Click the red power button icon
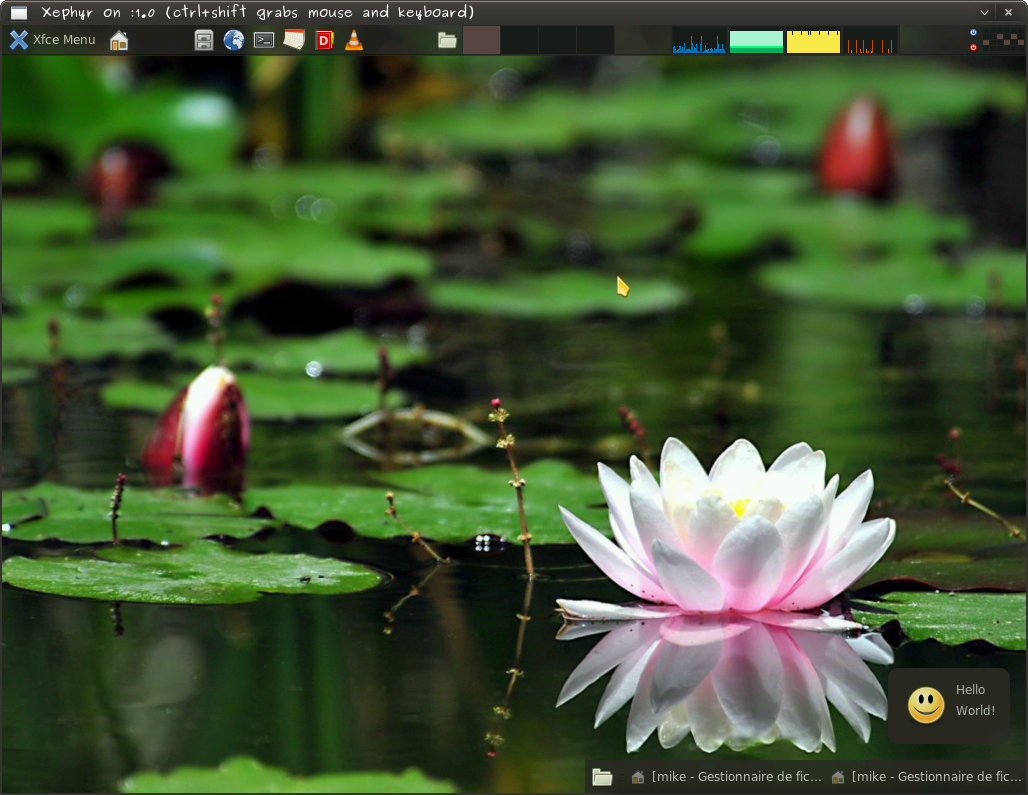This screenshot has height=795, width=1028. 973,47
